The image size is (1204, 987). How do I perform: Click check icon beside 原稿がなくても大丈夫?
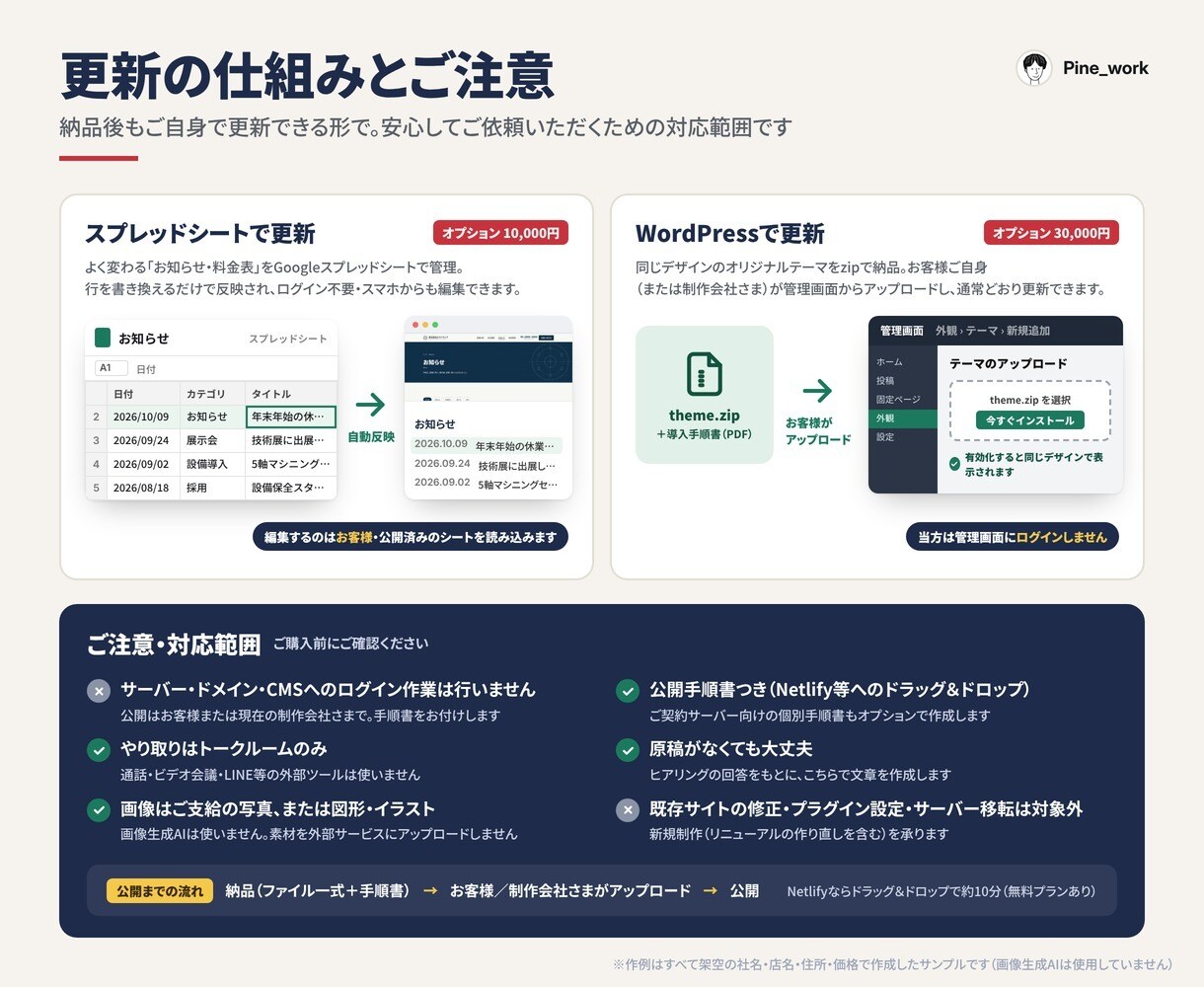(x=628, y=750)
